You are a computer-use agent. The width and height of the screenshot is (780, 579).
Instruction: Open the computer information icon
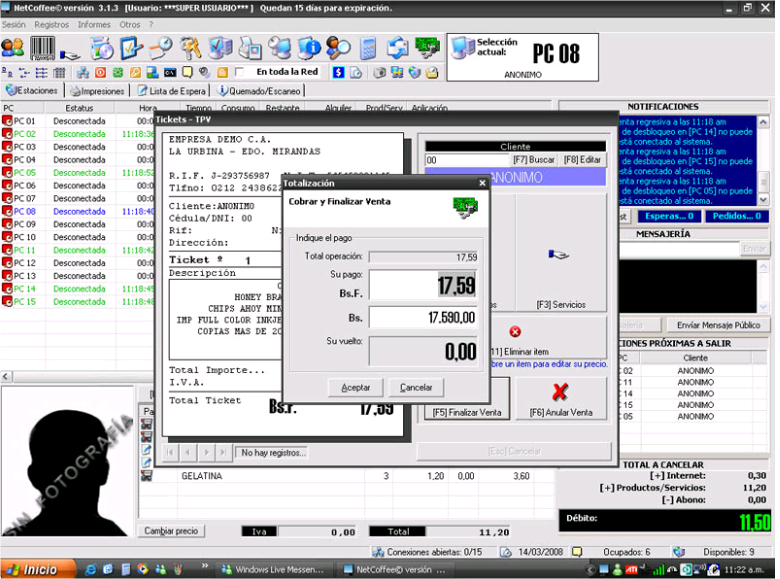click(x=309, y=48)
